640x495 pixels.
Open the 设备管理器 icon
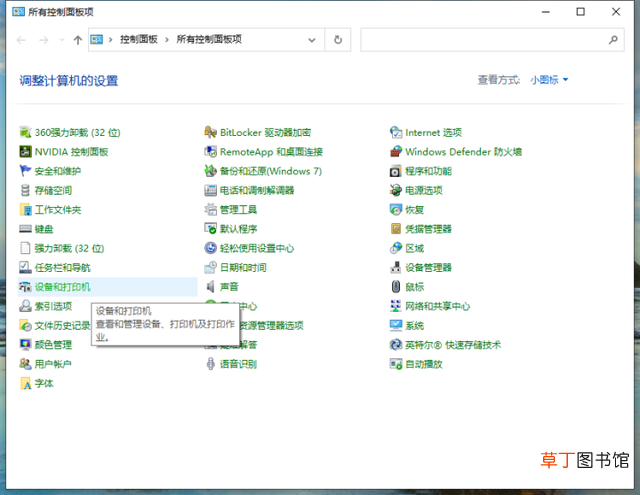coord(396,267)
